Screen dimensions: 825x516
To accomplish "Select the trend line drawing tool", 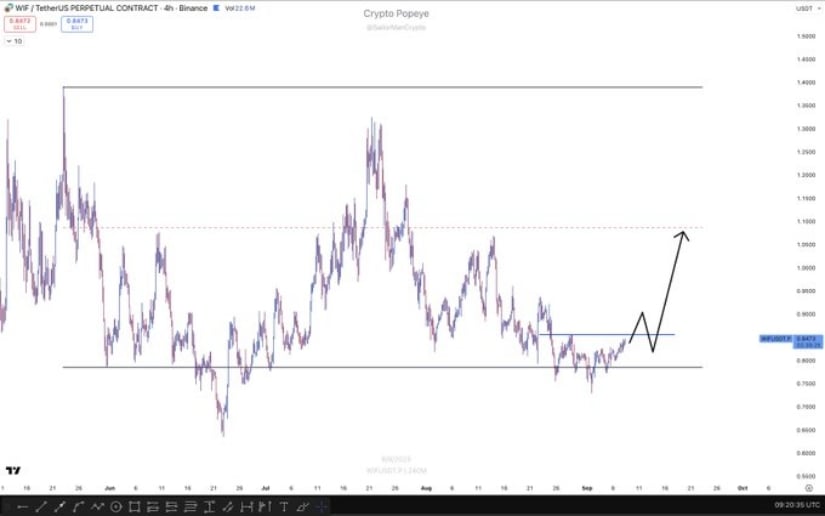I will pyautogui.click(x=41, y=507).
